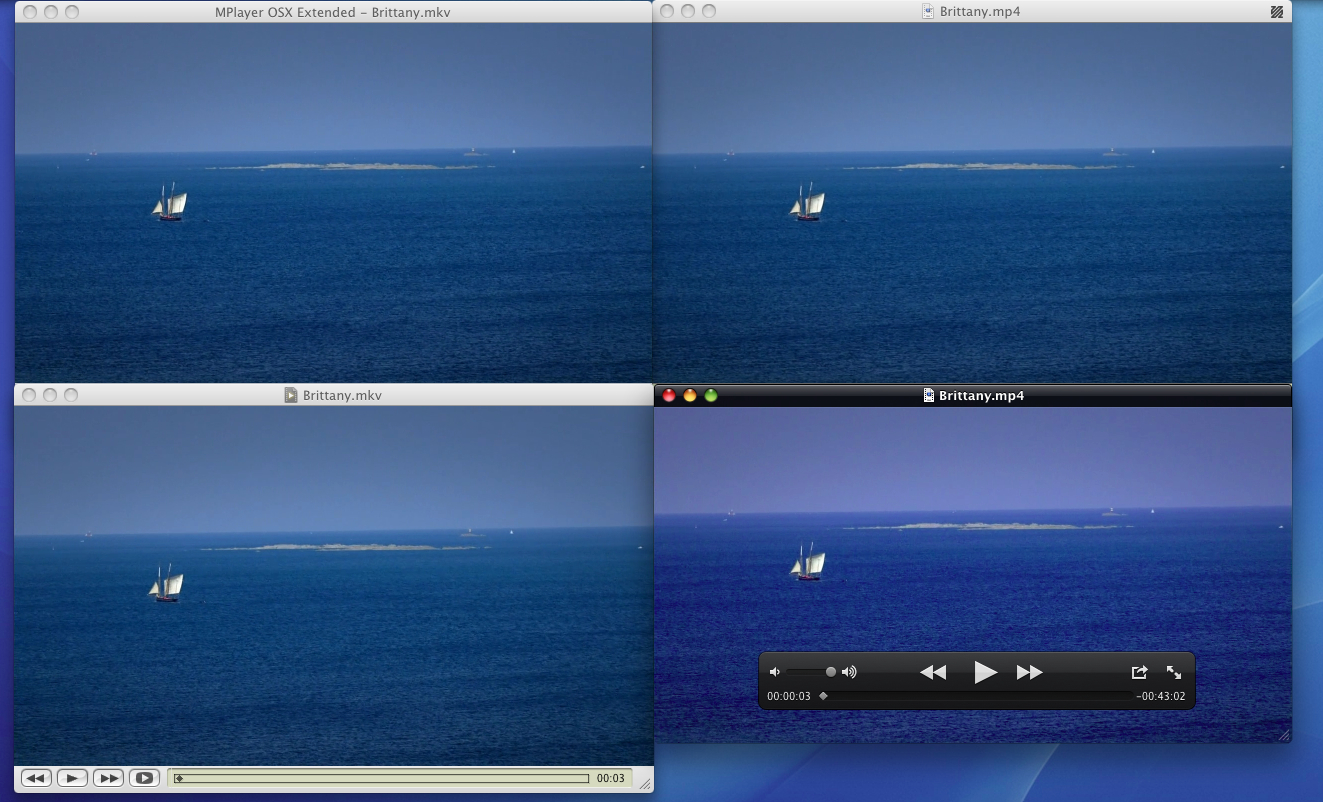Select the diamond playhead marker in QuickTime overlay
1323x802 pixels.
[823, 696]
